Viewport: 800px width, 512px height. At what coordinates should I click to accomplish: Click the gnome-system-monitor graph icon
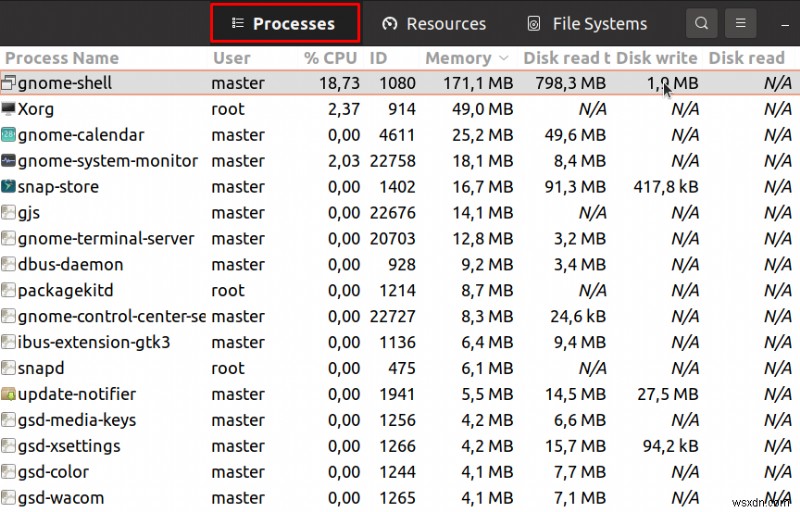coord(8,160)
